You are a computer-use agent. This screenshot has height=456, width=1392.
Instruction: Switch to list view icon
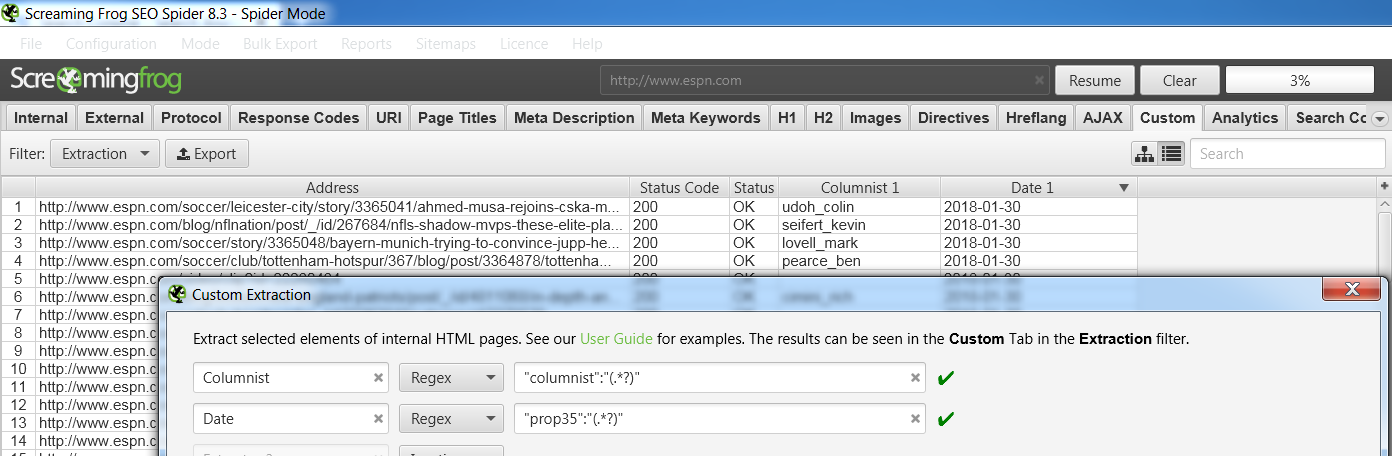pyautogui.click(x=1171, y=154)
